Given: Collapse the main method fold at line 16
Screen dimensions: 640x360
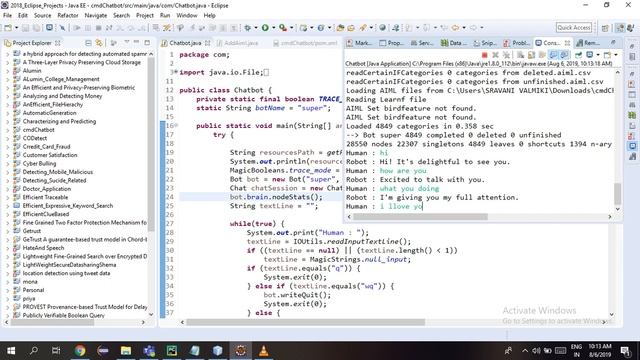Looking at the screenshot, I should pyautogui.click(x=176, y=125).
